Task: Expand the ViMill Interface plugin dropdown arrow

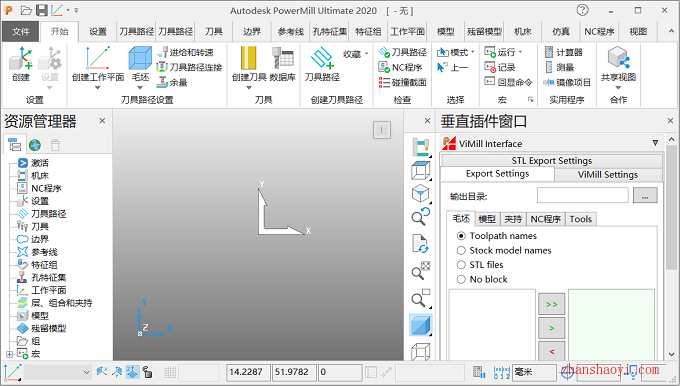Action: pos(655,143)
